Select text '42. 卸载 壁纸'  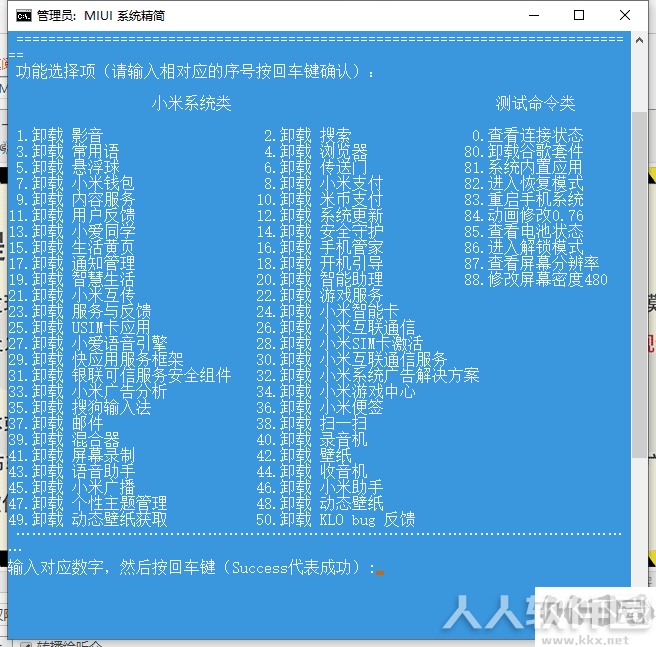pyautogui.click(x=304, y=455)
